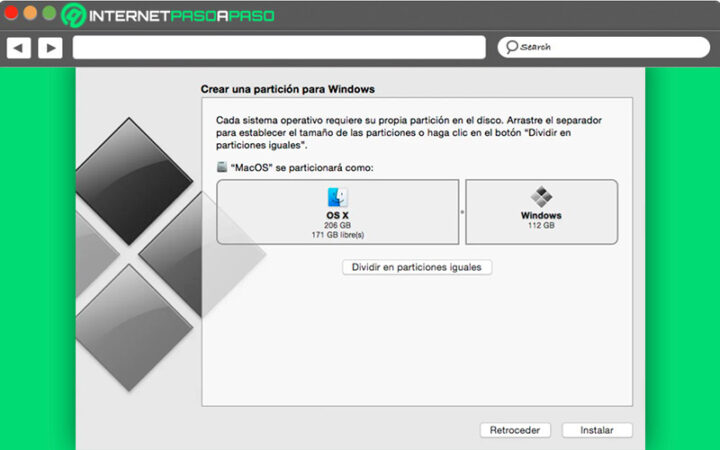Click the "MacOS" se particionará como text
Screen dimensions: 720x450
[x=302, y=168]
